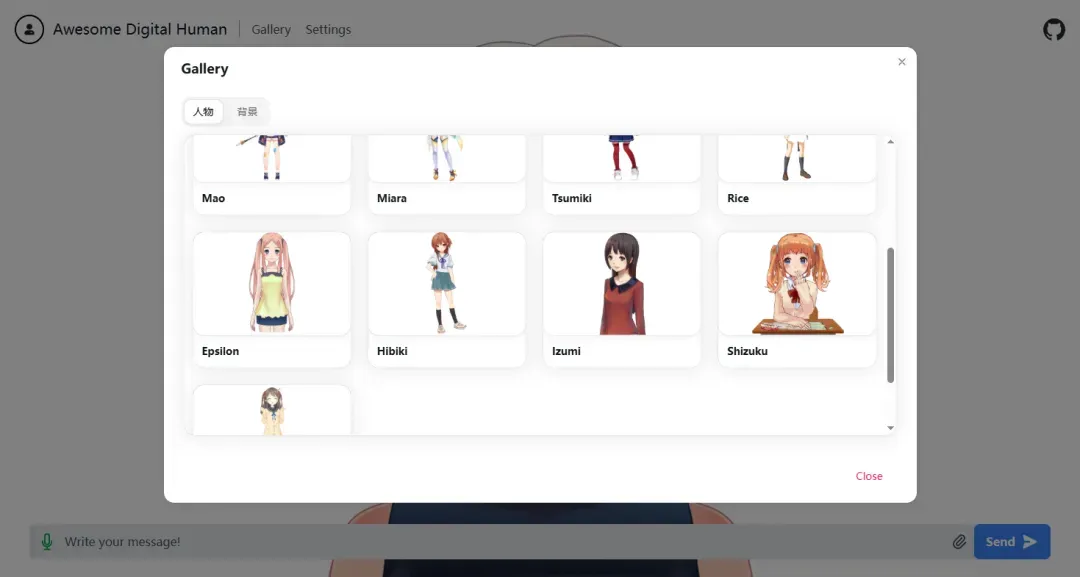Open Settings from the top navigation

point(328,30)
